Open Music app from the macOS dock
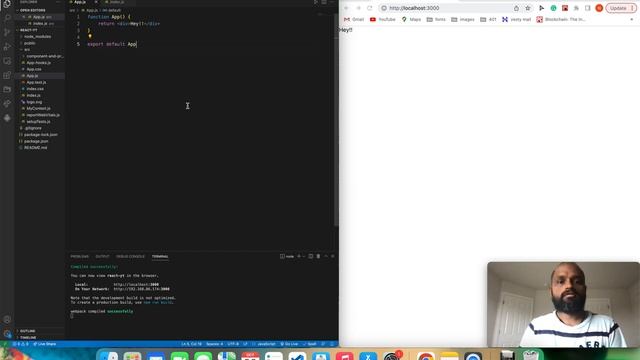The height and width of the screenshot is (360, 640). (344, 356)
